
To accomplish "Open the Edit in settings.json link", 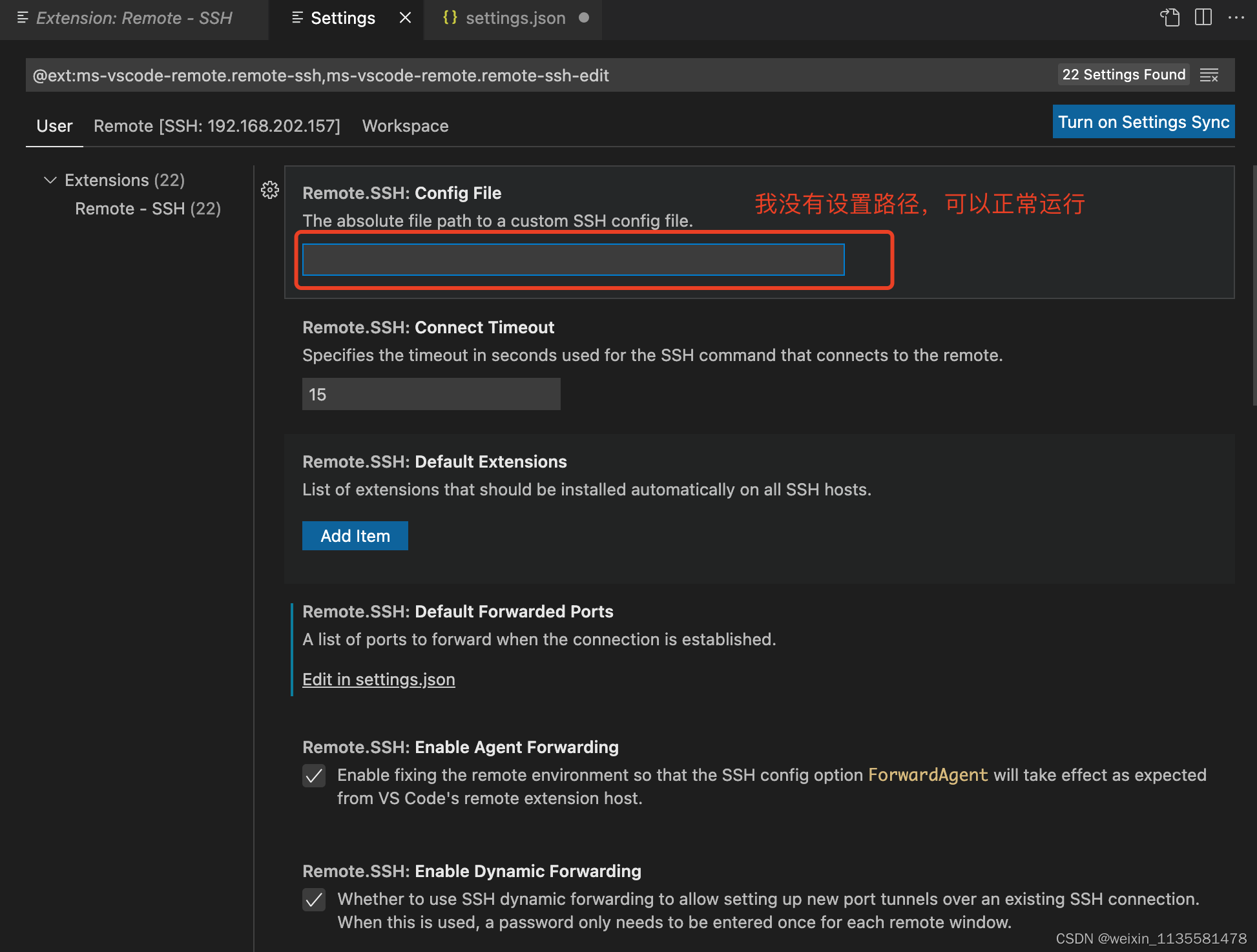I will pos(379,679).
